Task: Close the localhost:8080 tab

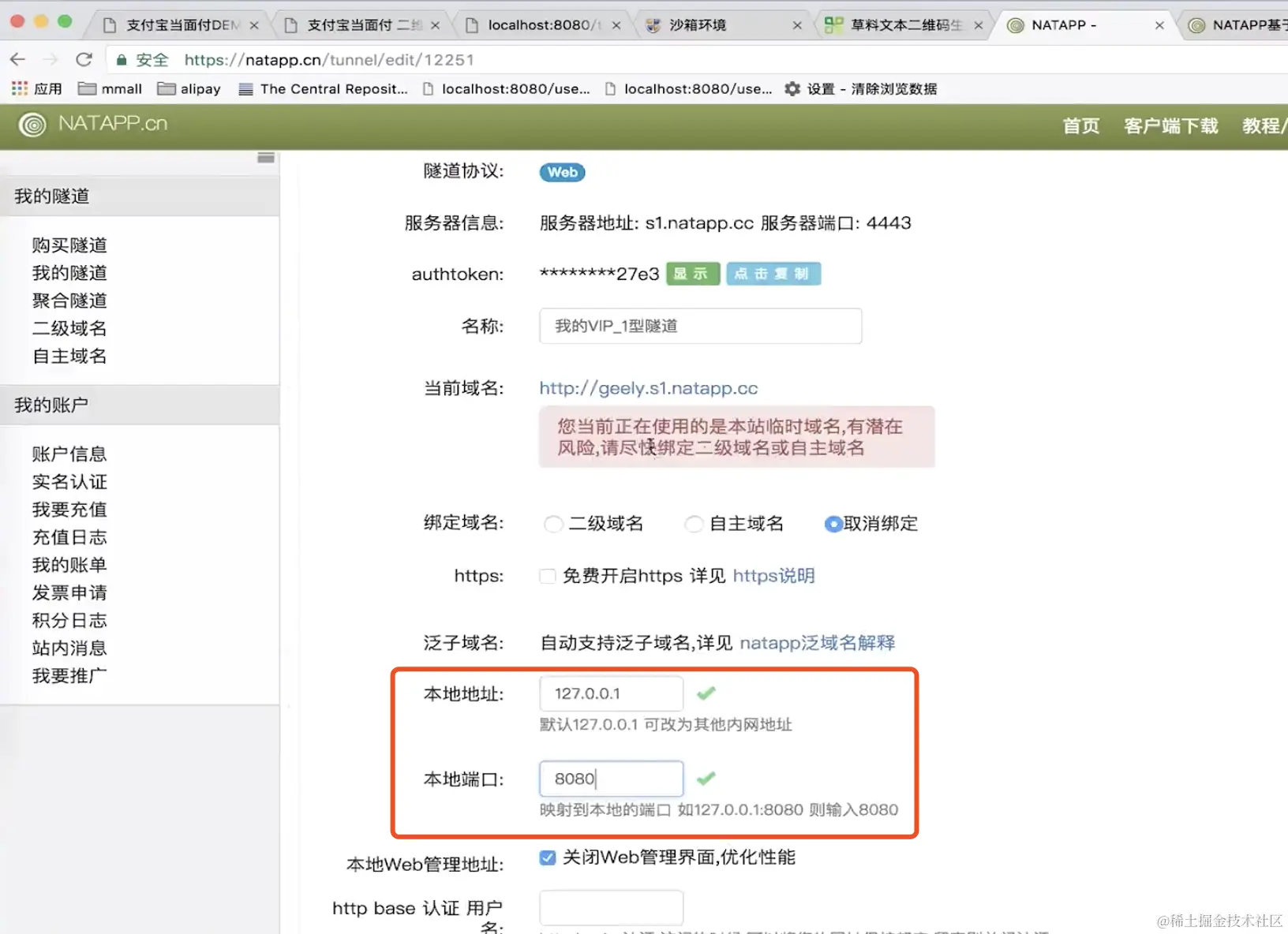Action: 616,25
